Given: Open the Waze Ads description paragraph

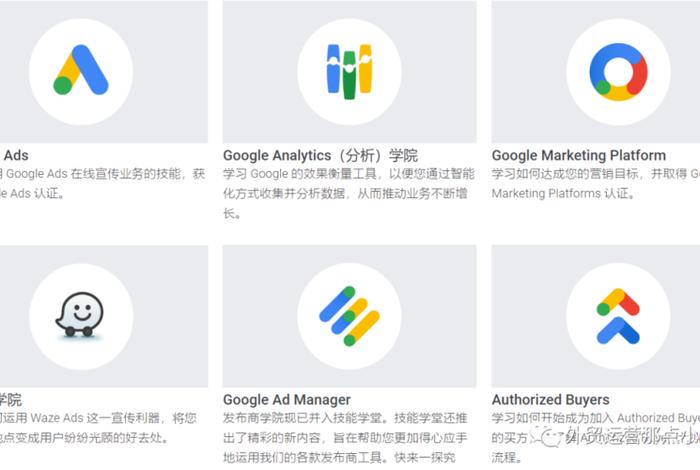Looking at the screenshot, I should click(98, 428).
